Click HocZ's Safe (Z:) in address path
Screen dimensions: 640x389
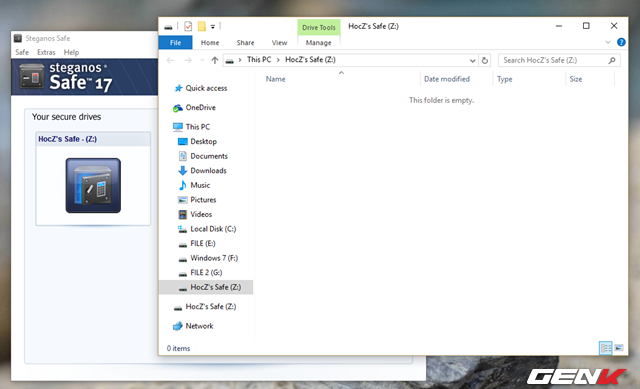[310, 60]
